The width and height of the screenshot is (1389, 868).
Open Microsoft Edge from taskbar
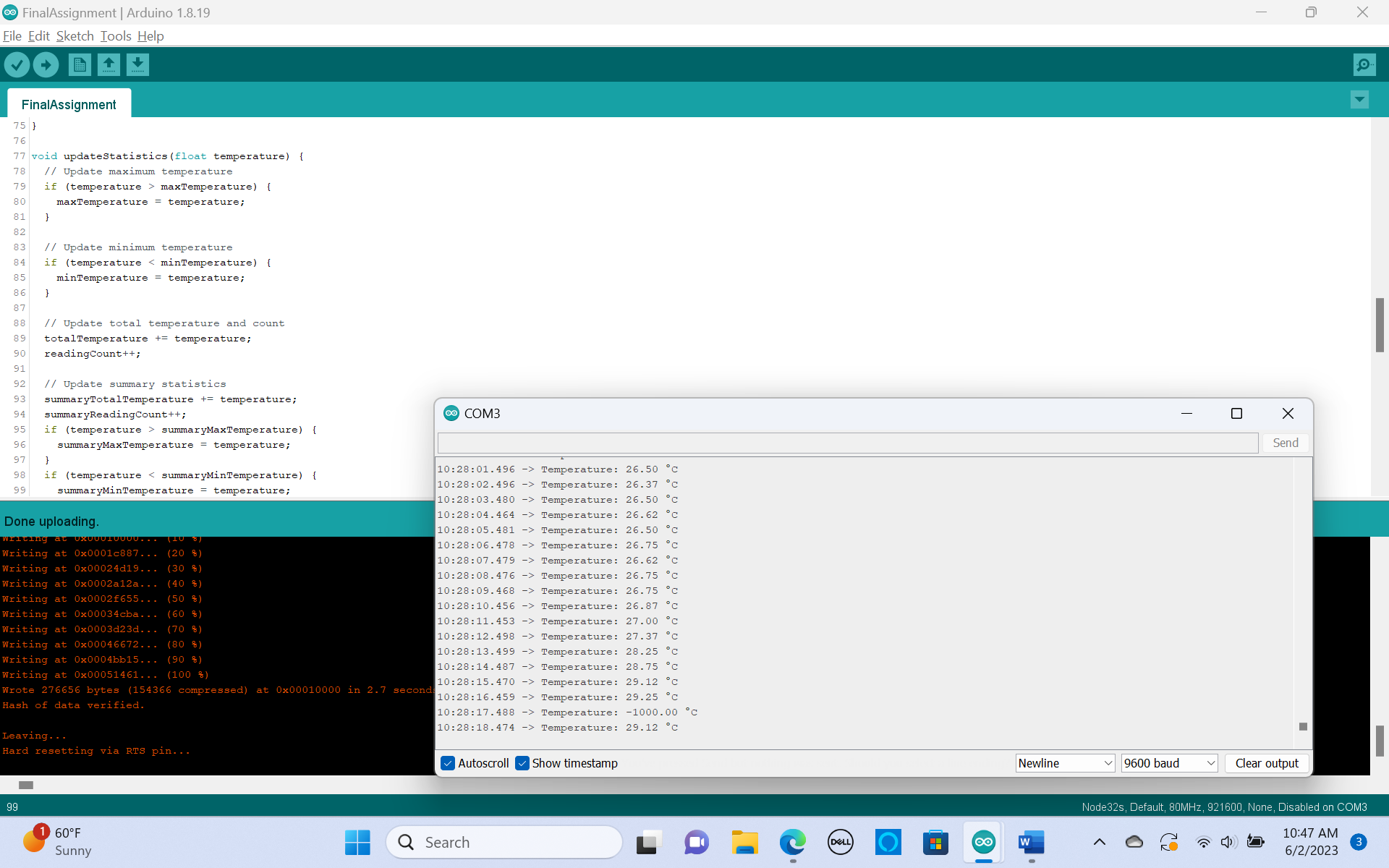(x=792, y=842)
